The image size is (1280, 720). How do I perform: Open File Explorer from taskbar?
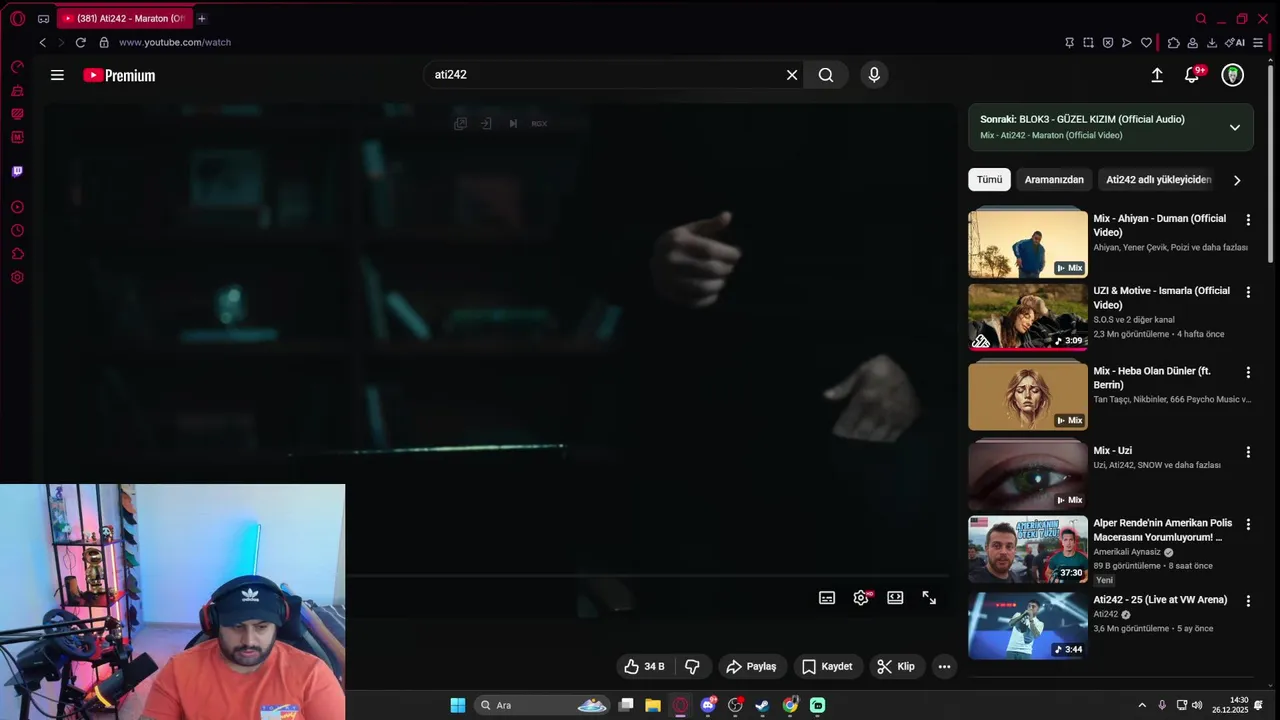coord(653,705)
